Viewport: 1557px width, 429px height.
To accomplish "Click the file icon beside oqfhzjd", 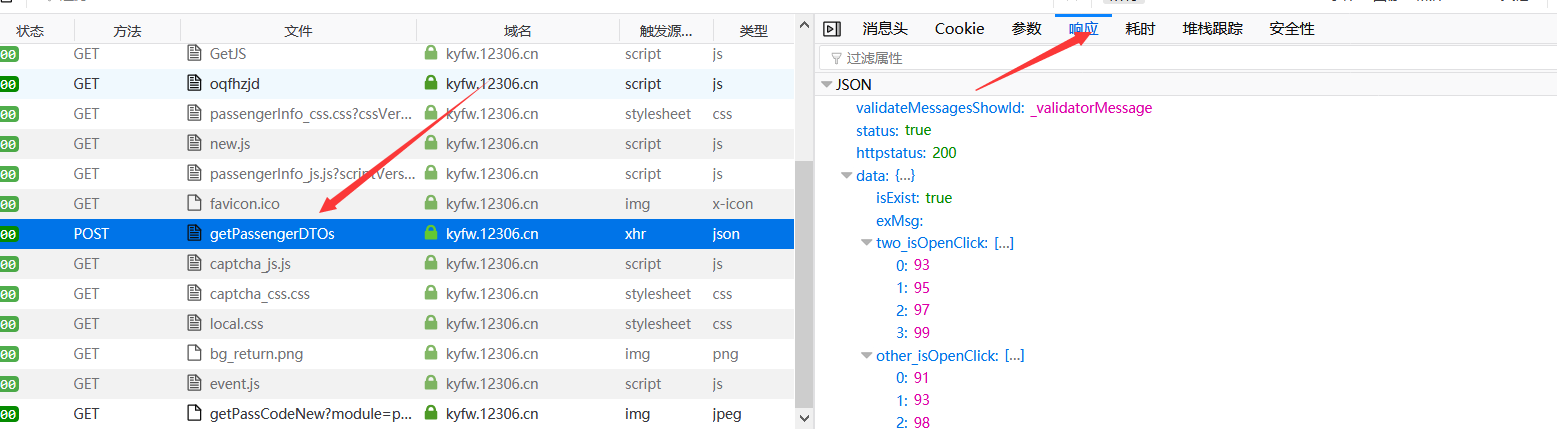I will click(195, 83).
